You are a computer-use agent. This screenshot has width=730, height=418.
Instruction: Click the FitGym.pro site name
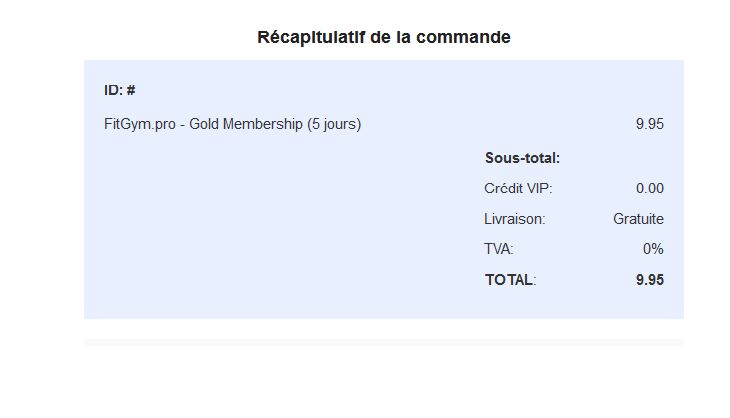(140, 124)
